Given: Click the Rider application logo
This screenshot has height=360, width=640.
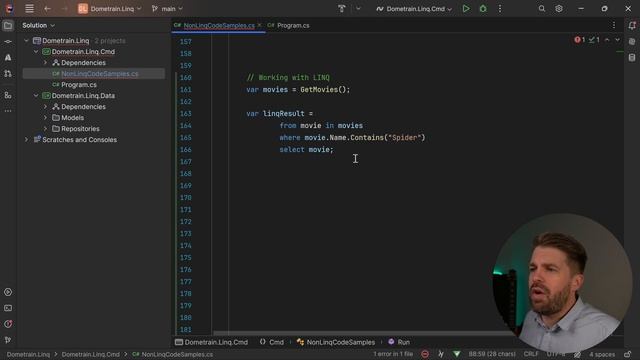Looking at the screenshot, I should [9, 9].
